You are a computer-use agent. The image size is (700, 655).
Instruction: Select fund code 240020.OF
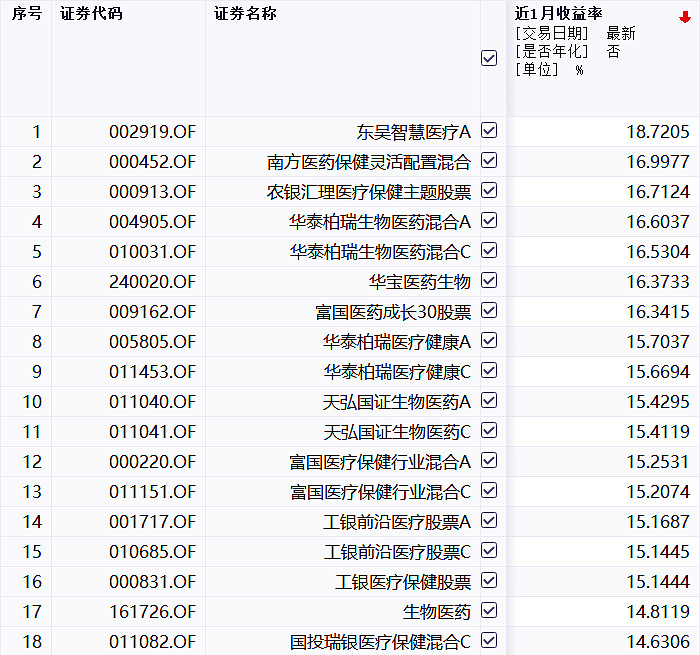tap(152, 282)
